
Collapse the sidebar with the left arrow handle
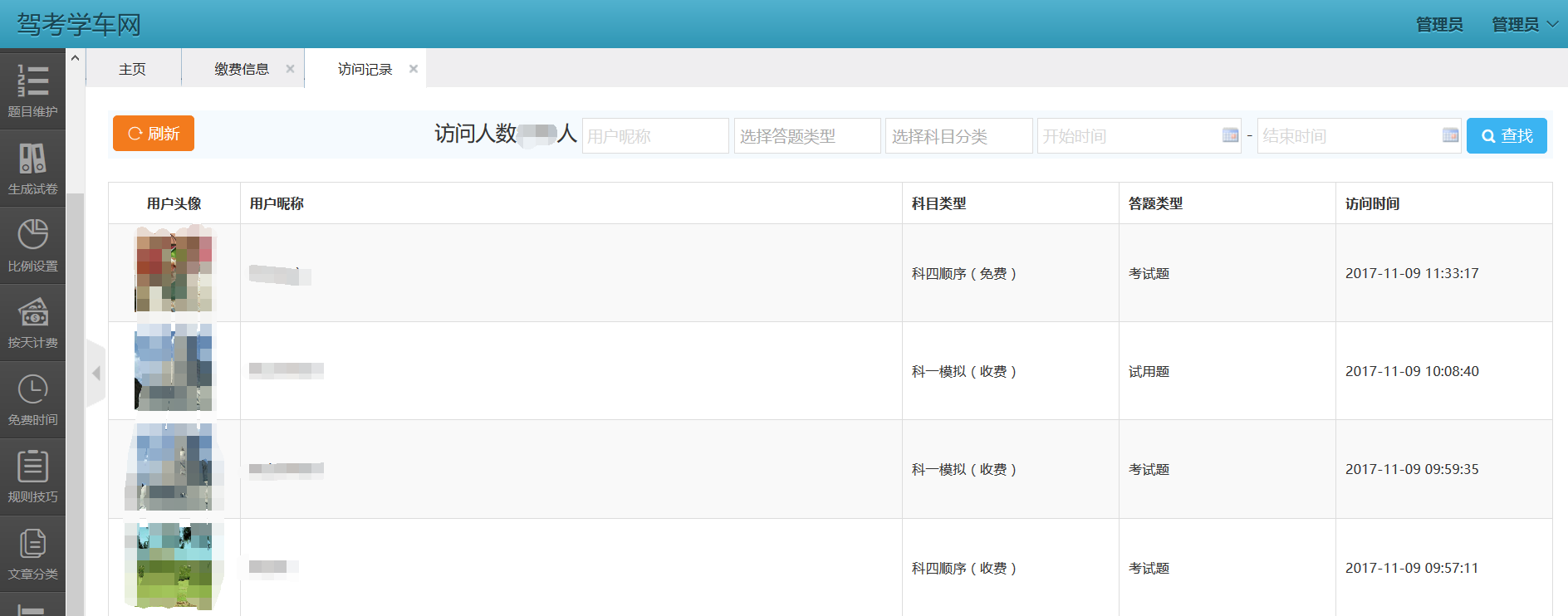pyautogui.click(x=96, y=374)
